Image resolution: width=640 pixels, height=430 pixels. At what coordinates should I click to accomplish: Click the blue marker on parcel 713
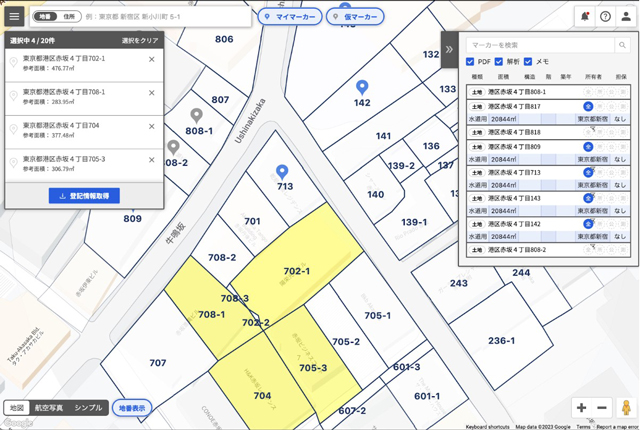(282, 172)
